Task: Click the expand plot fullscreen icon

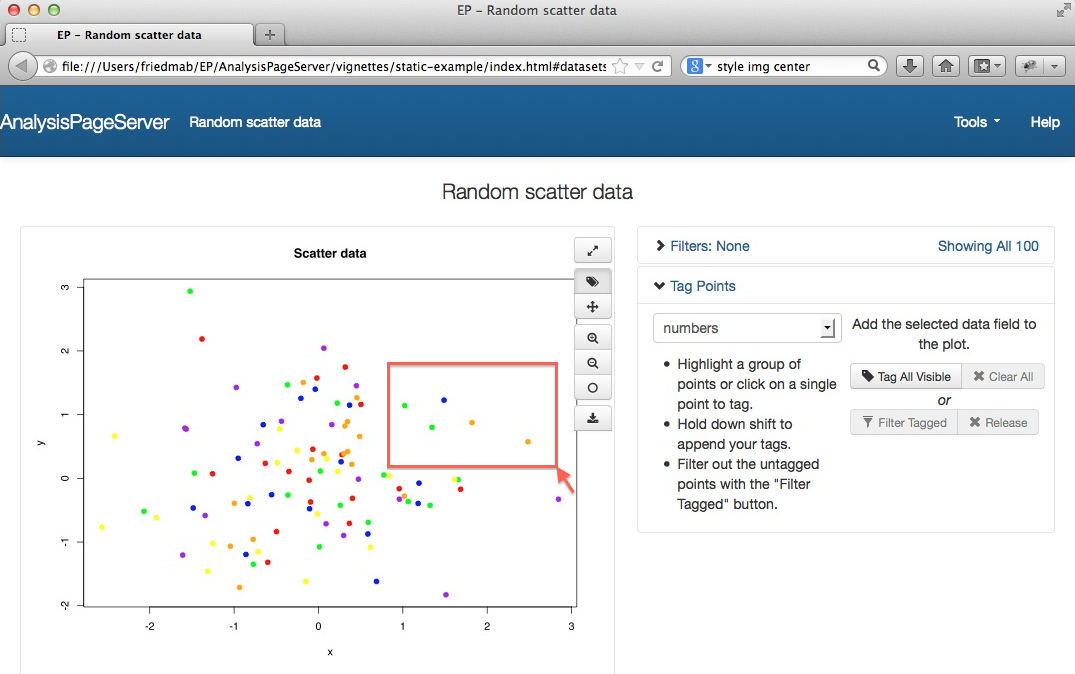Action: point(592,250)
